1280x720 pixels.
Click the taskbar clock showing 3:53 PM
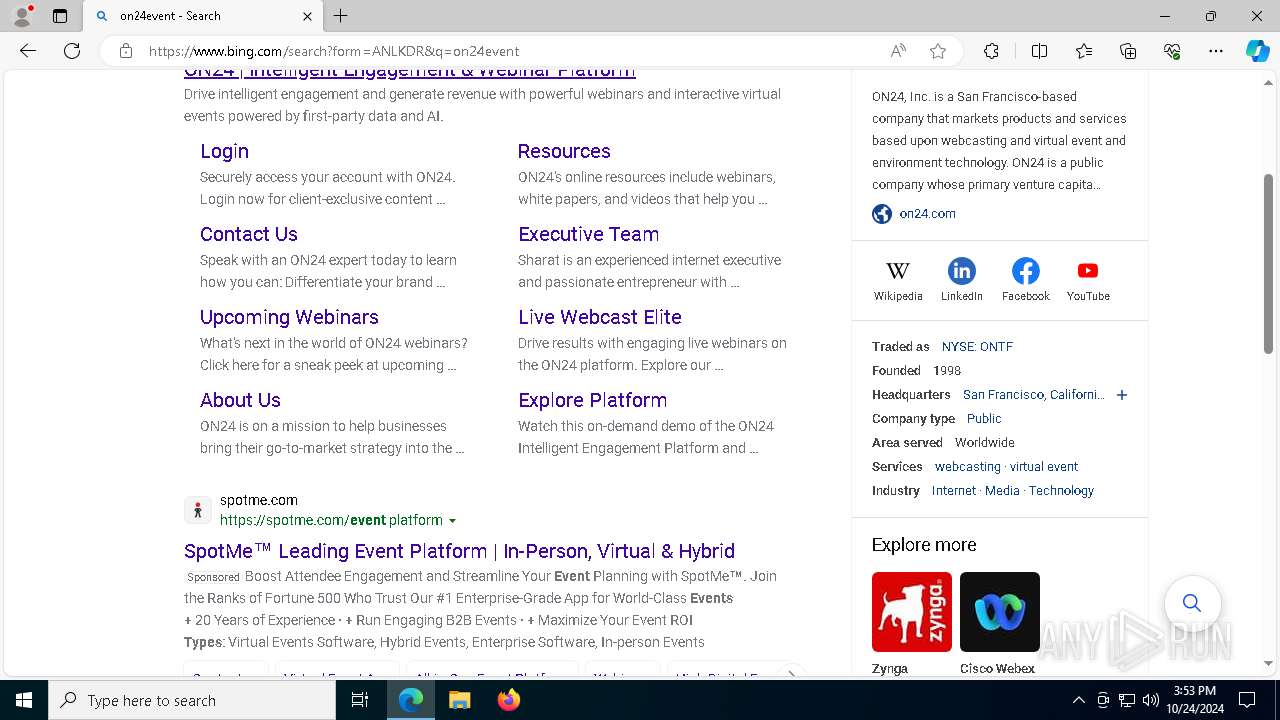(x=1194, y=700)
